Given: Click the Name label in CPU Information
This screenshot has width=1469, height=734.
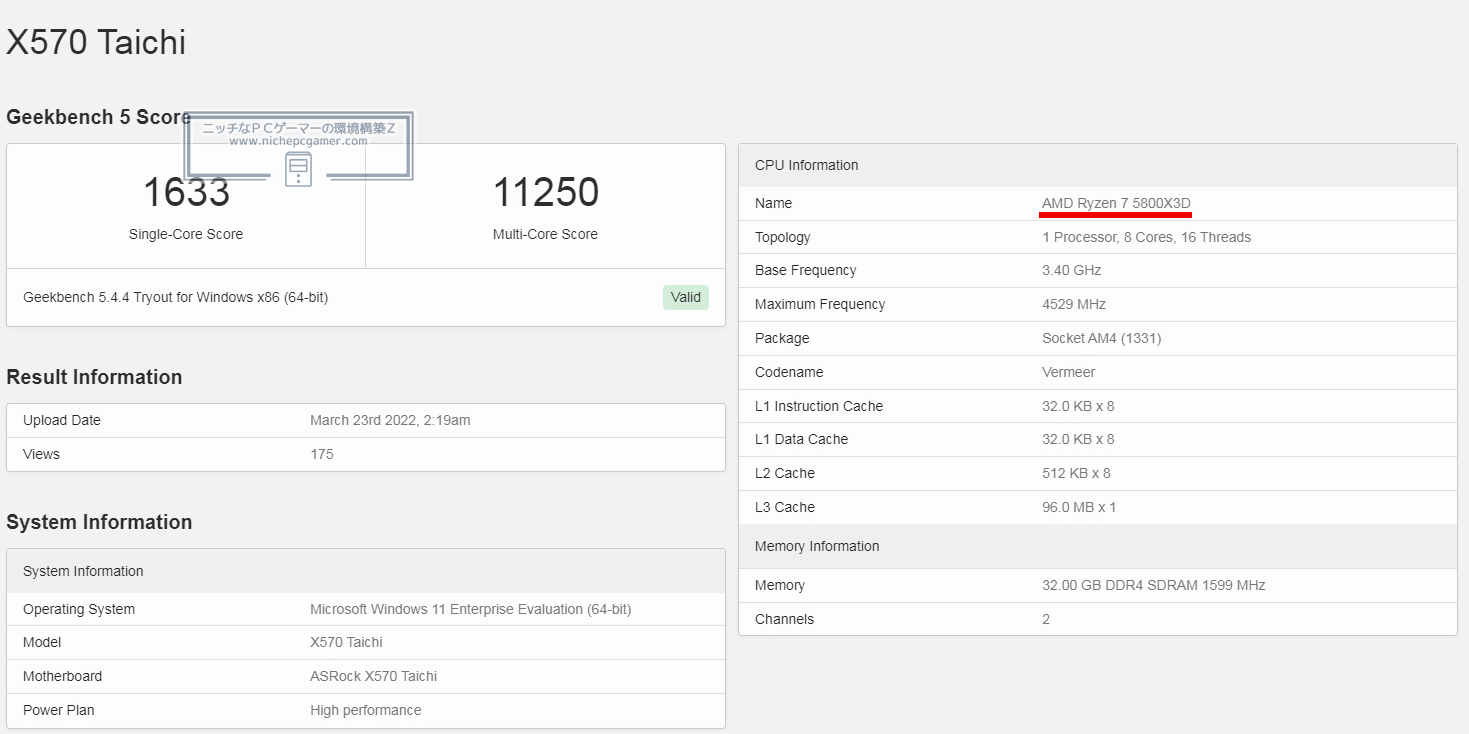Looking at the screenshot, I should pyautogui.click(x=773, y=203).
